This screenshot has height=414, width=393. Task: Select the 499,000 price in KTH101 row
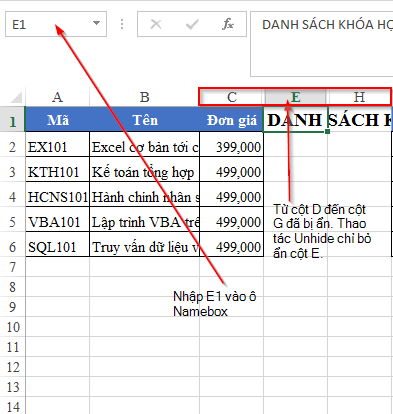pyautogui.click(x=232, y=170)
